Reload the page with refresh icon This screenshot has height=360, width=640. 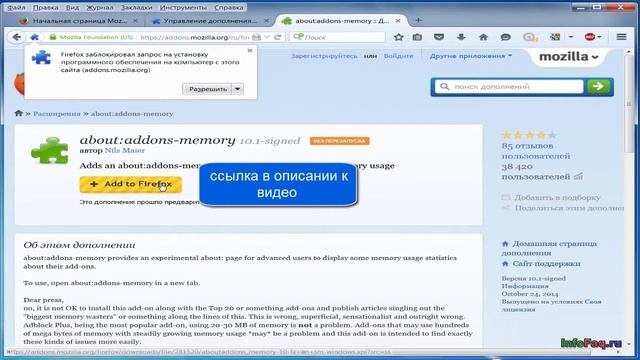(278, 37)
